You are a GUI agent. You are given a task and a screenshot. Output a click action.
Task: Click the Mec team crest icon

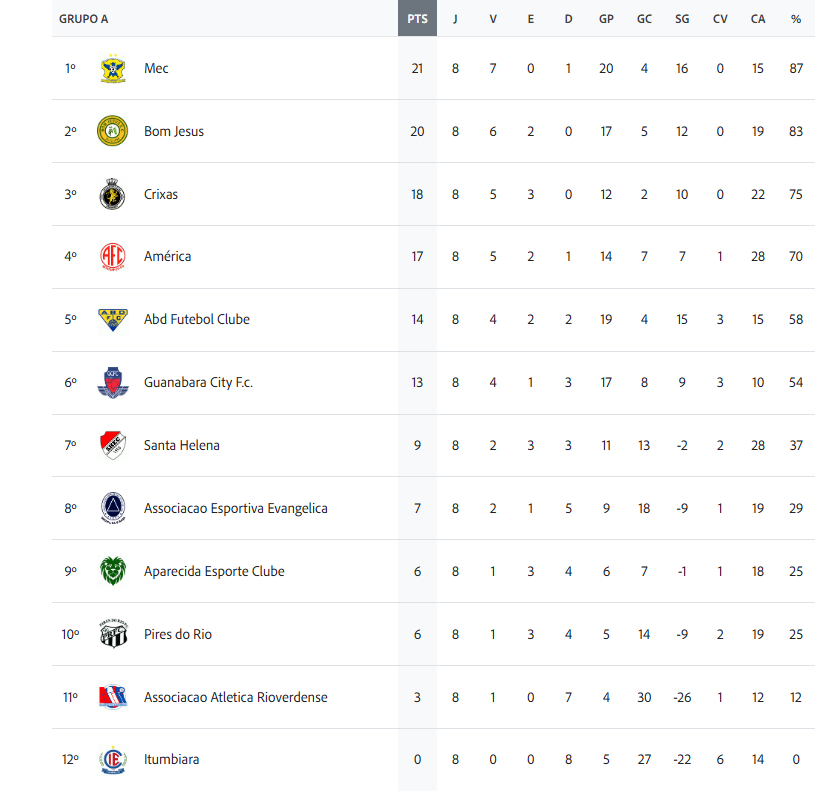pyautogui.click(x=113, y=68)
